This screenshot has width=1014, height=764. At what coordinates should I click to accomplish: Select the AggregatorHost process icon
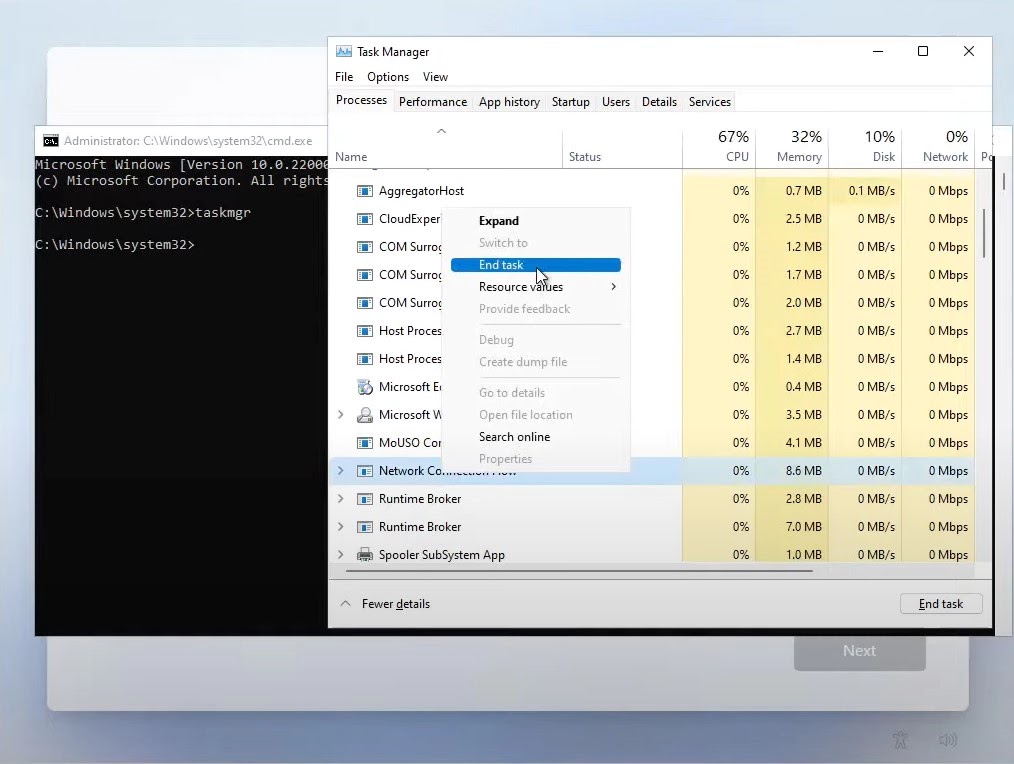click(x=365, y=191)
